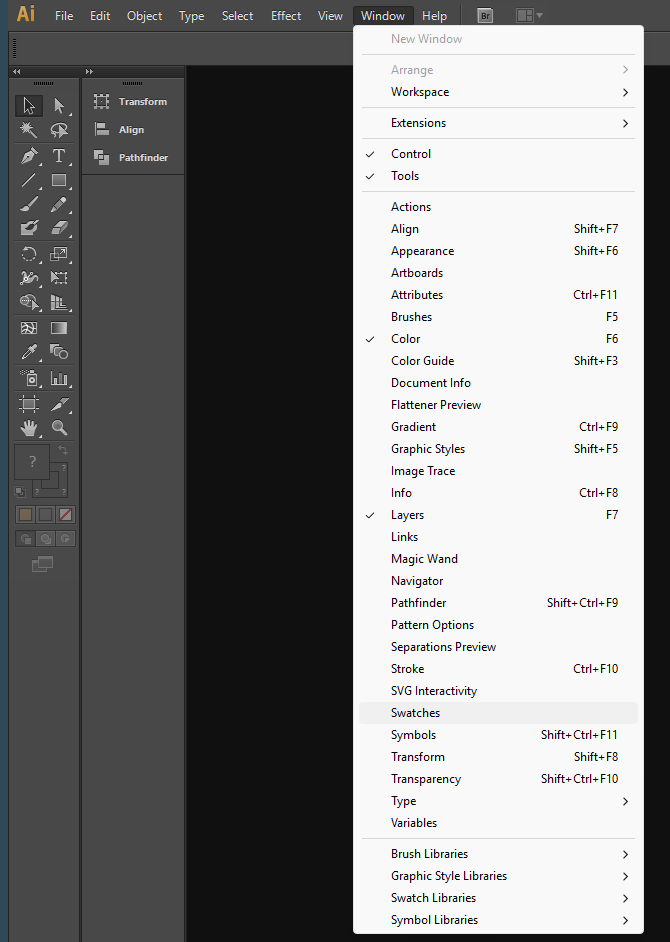Open the Pathfinder panel button
Viewport: 670px width, 942px height.
(x=132, y=157)
